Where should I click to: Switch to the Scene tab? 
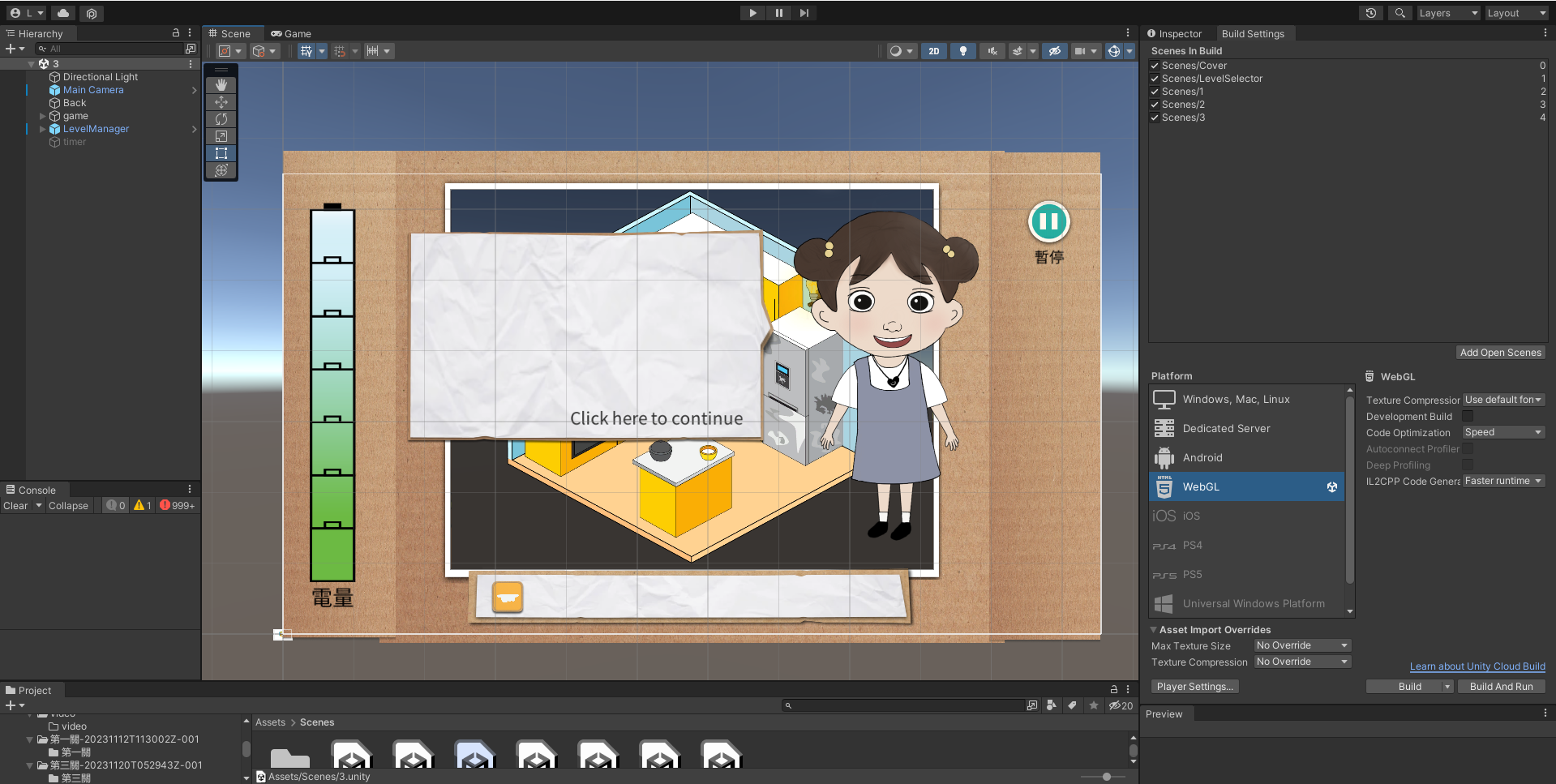230,33
